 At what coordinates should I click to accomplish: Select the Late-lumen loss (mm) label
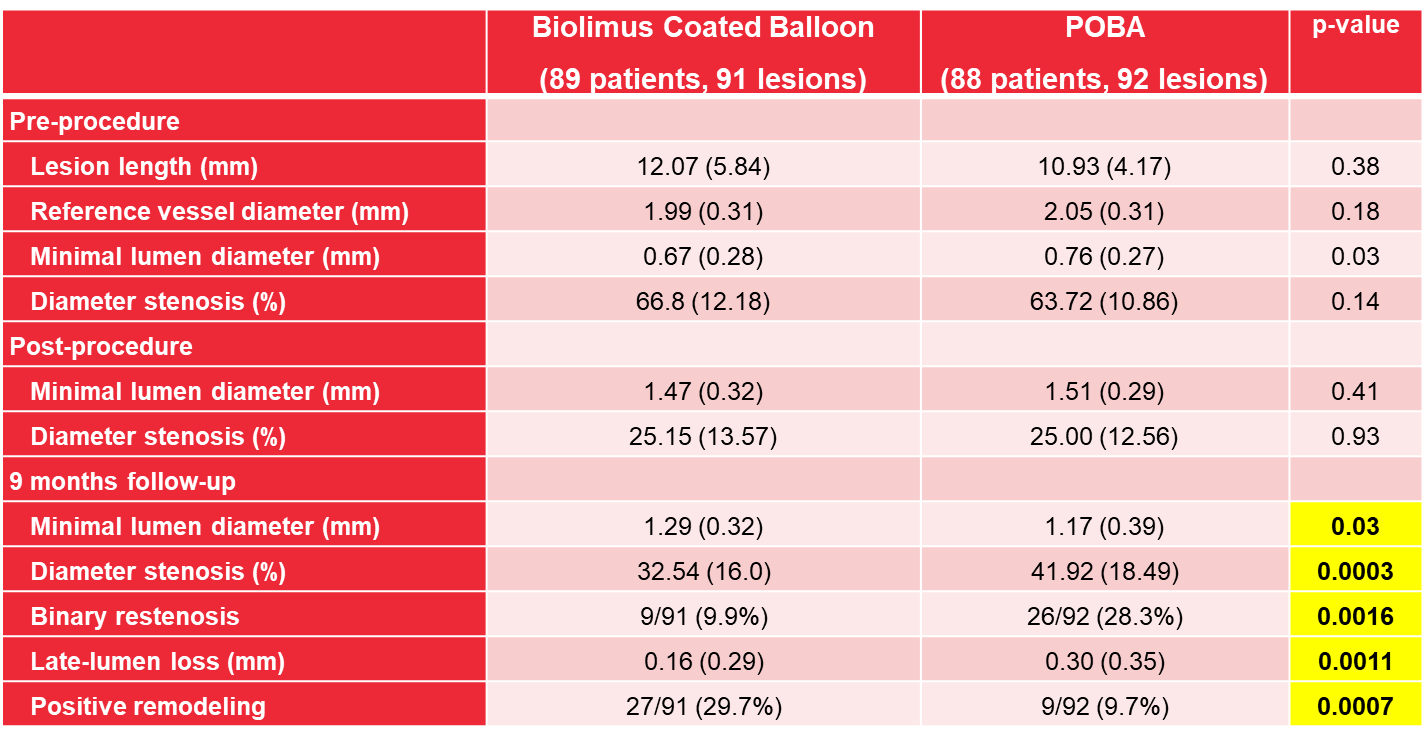(157, 661)
